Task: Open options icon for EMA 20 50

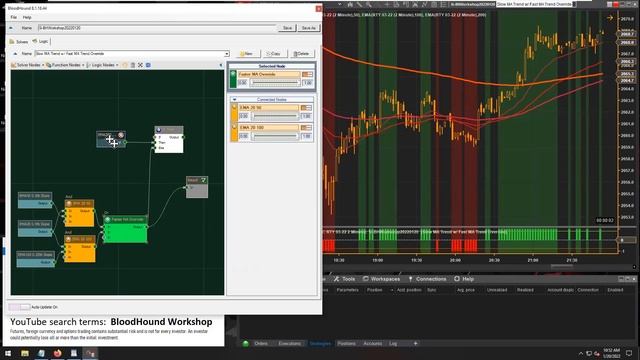Action: tap(306, 108)
